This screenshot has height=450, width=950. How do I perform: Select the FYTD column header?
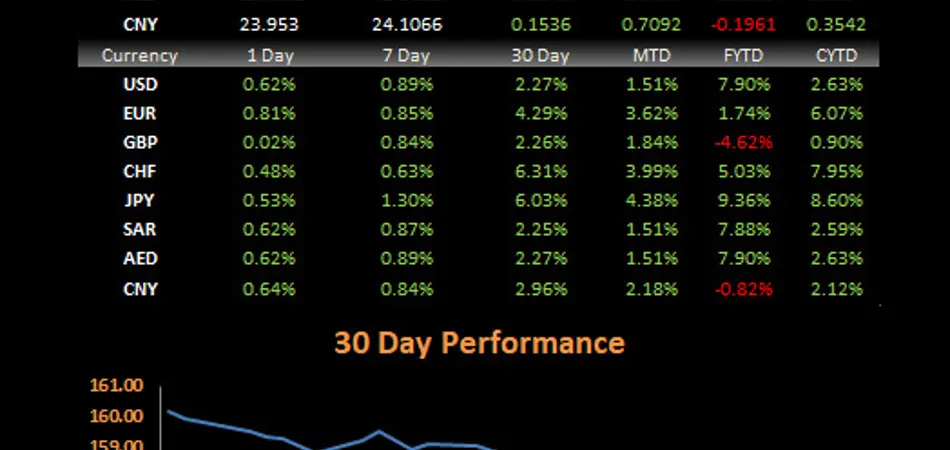[x=742, y=56]
